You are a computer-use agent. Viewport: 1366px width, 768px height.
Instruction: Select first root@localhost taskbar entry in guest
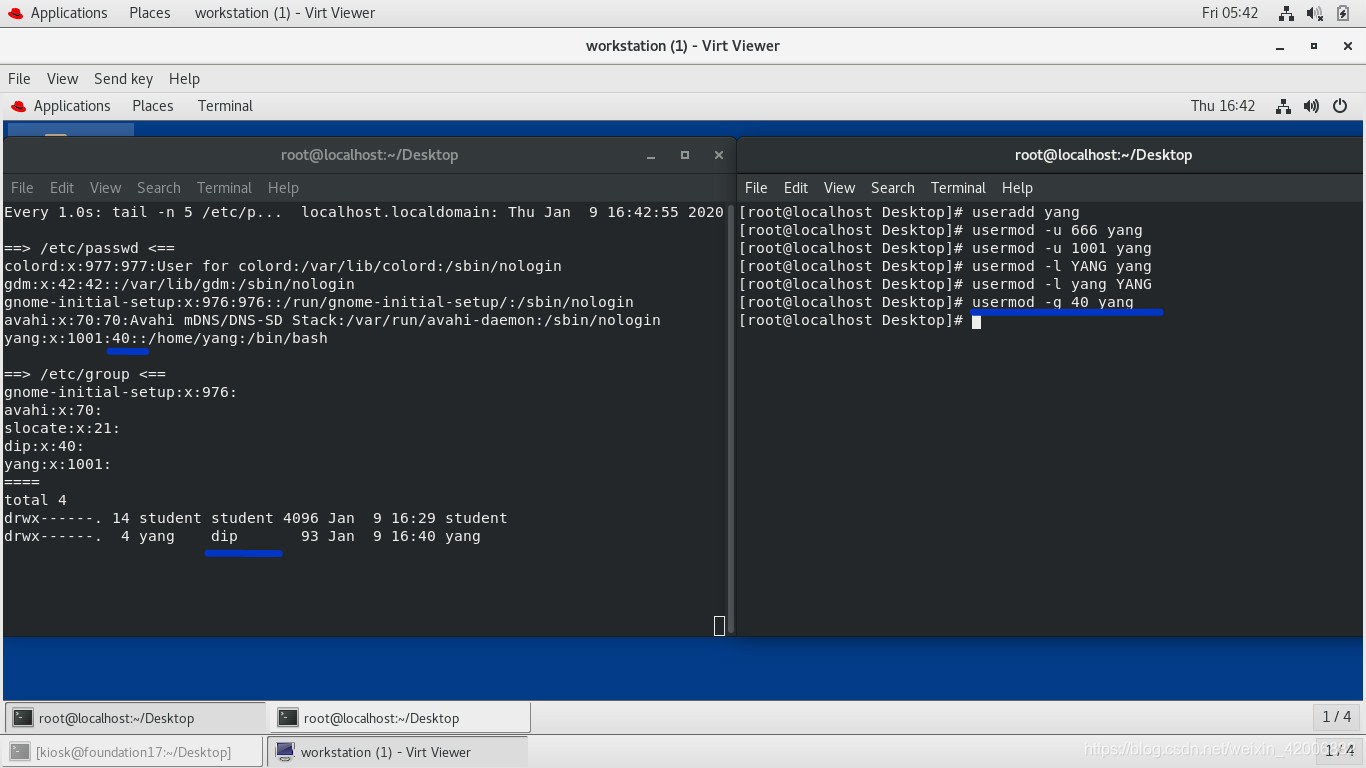click(135, 718)
